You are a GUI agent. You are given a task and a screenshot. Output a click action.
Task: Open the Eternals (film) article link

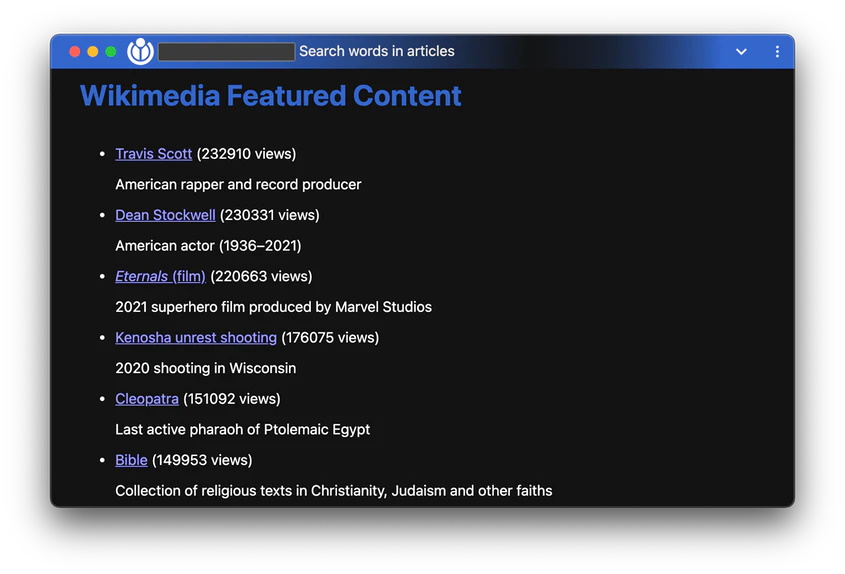click(161, 276)
